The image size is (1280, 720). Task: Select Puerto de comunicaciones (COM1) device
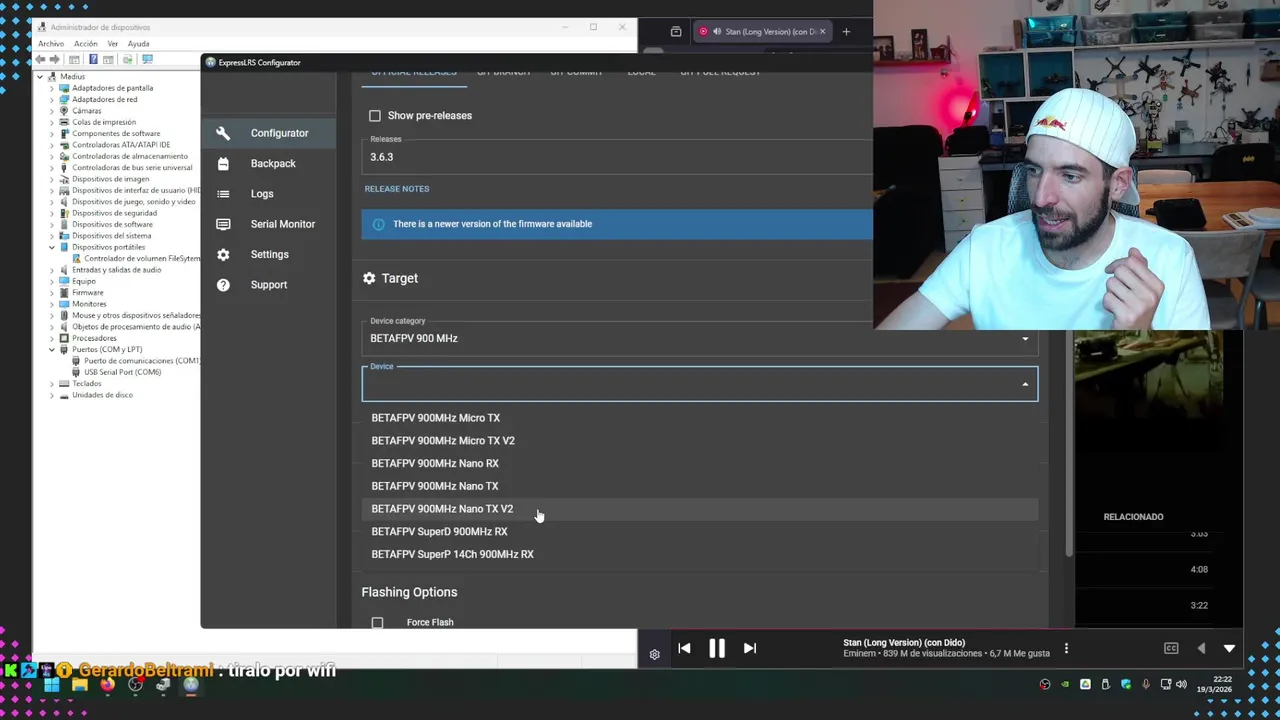pyautogui.click(x=141, y=361)
